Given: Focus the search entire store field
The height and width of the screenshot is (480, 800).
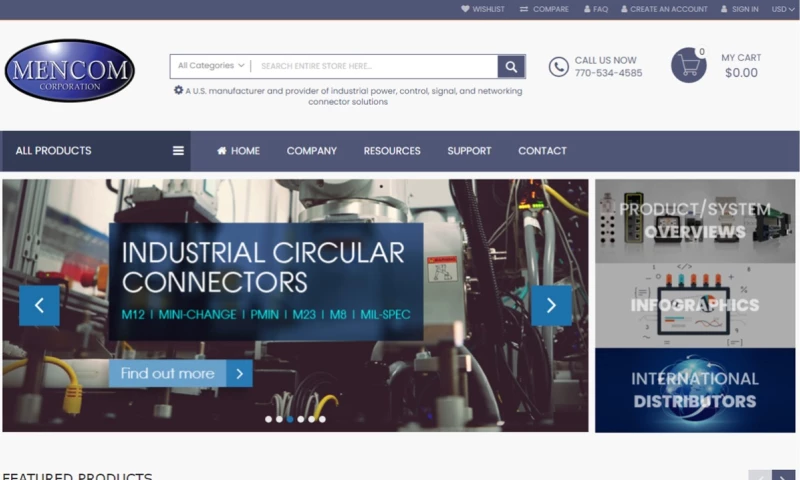Looking at the screenshot, I should (375, 66).
